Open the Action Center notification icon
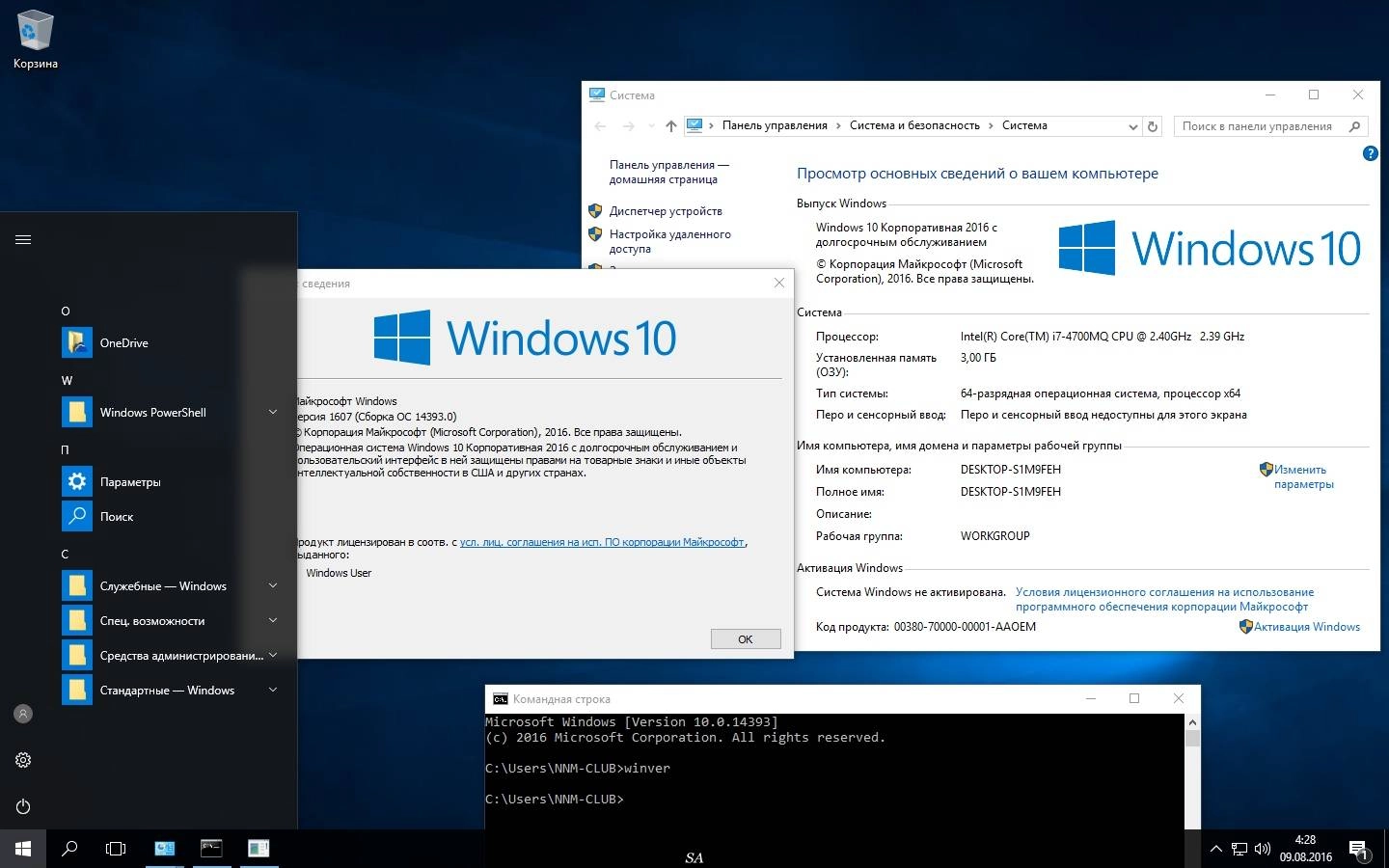This screenshot has height=868, width=1389. 1359,850
